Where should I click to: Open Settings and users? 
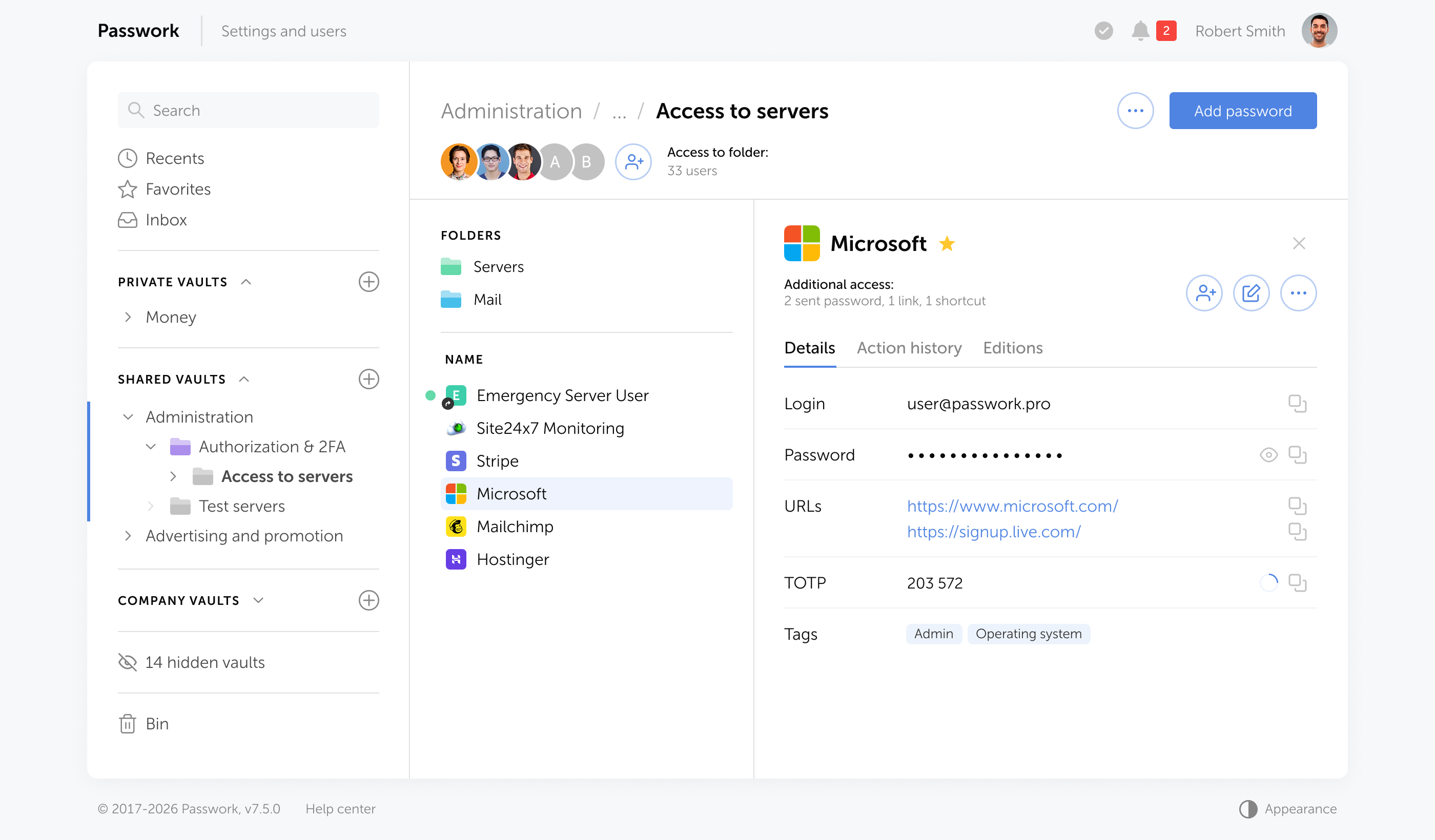point(283,31)
